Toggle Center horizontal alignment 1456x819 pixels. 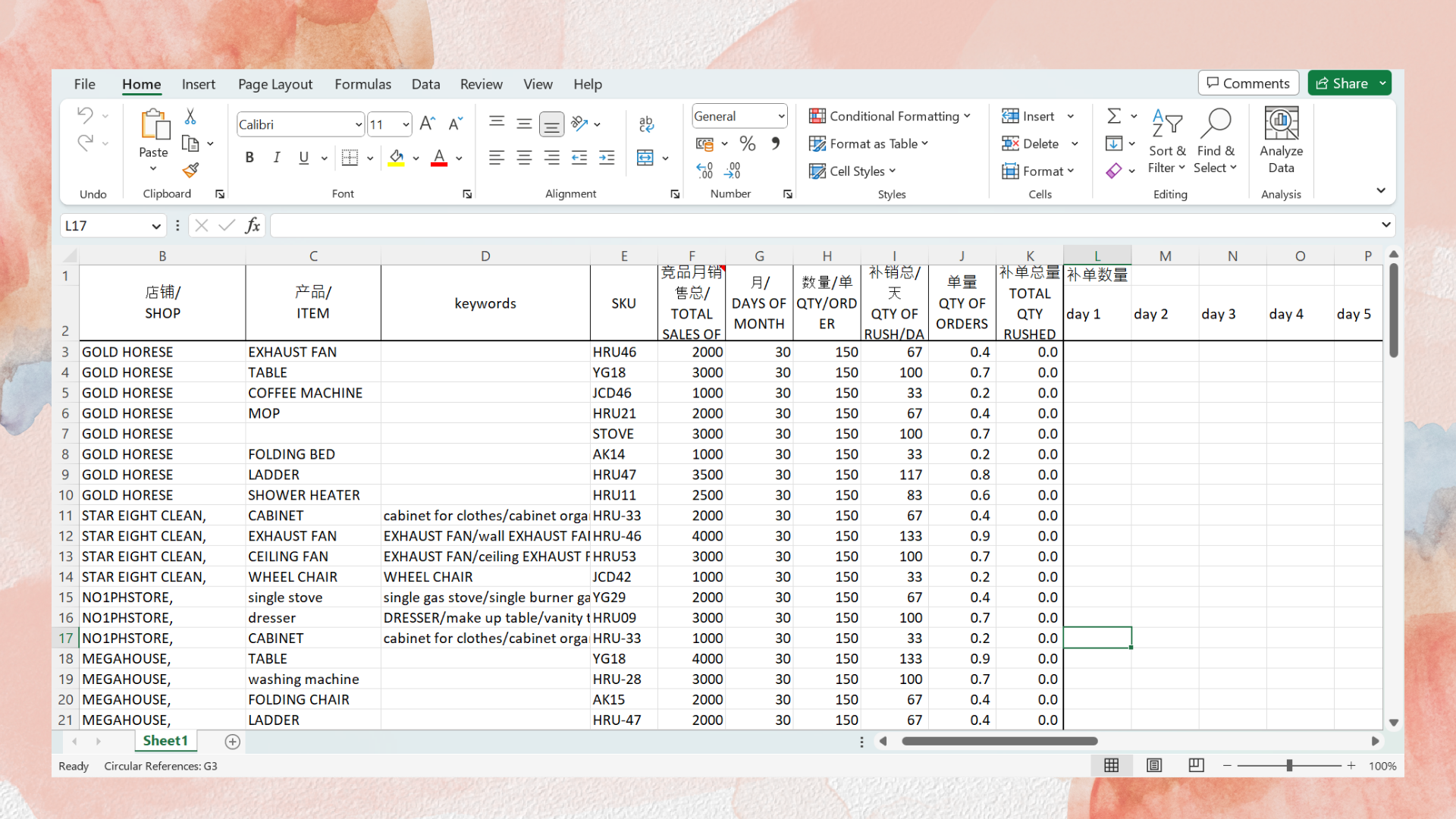[x=524, y=158]
